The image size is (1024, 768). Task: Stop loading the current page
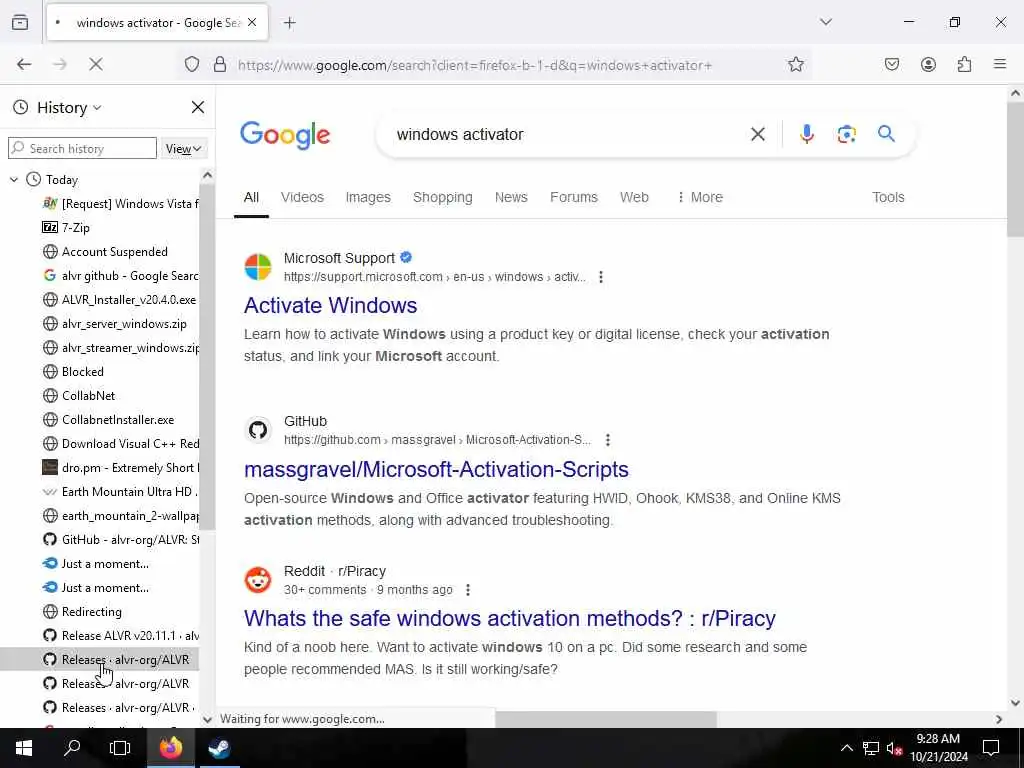(96, 64)
